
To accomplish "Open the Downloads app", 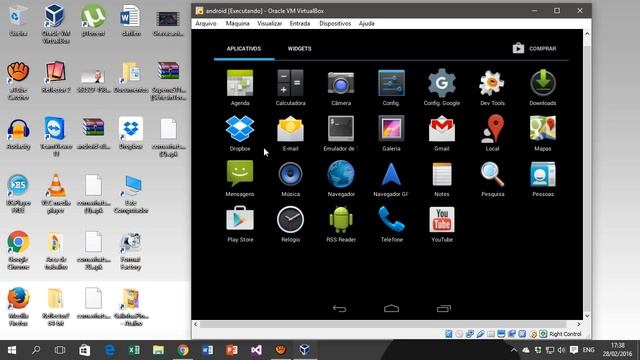I will (x=543, y=87).
